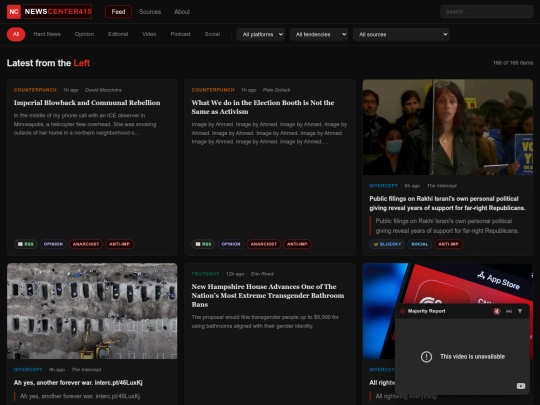Click author name Pete Dolack
The width and height of the screenshot is (540, 405).
pyautogui.click(x=277, y=90)
